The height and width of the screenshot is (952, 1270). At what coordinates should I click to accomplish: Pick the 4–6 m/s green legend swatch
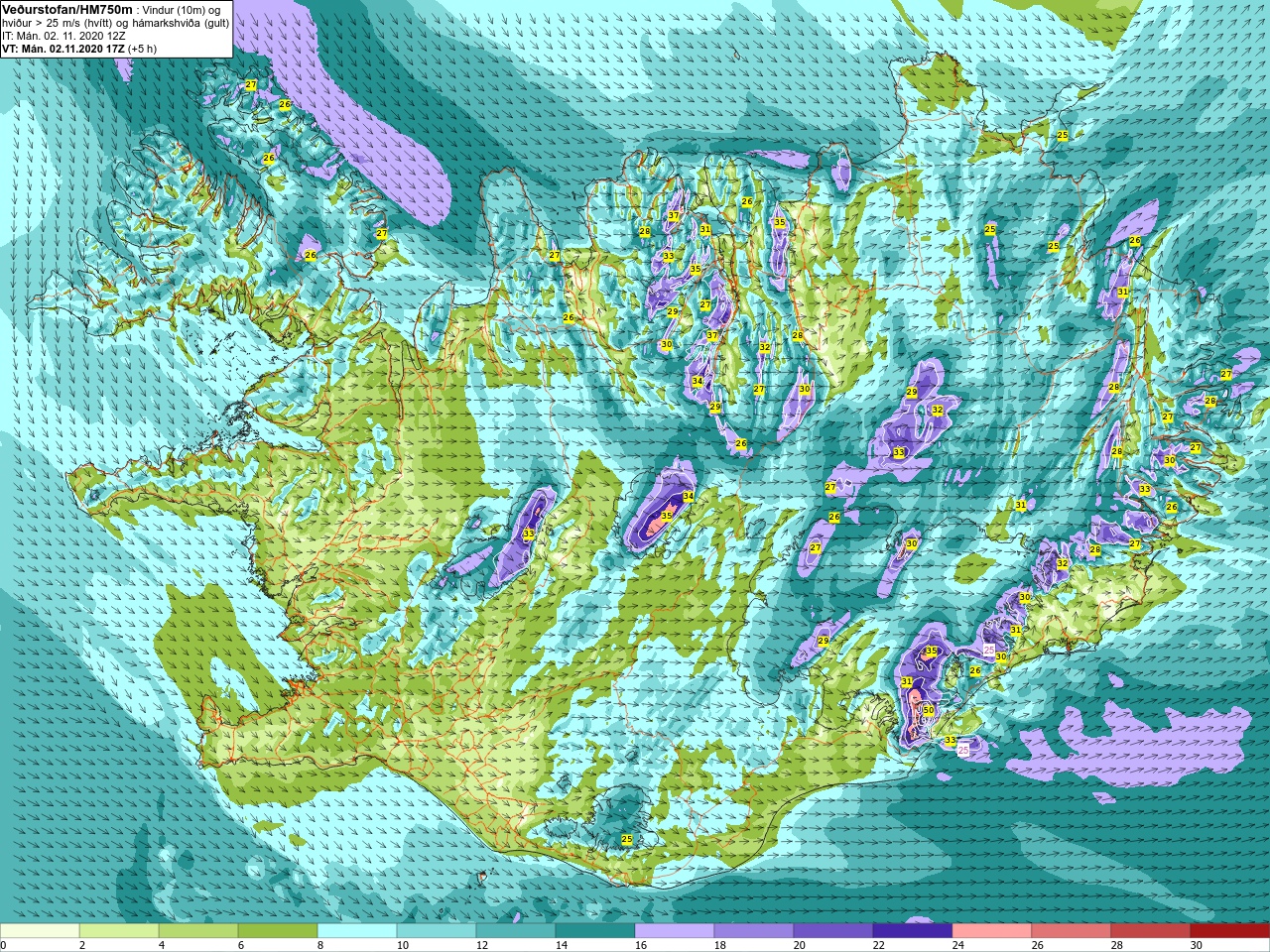[x=198, y=931]
